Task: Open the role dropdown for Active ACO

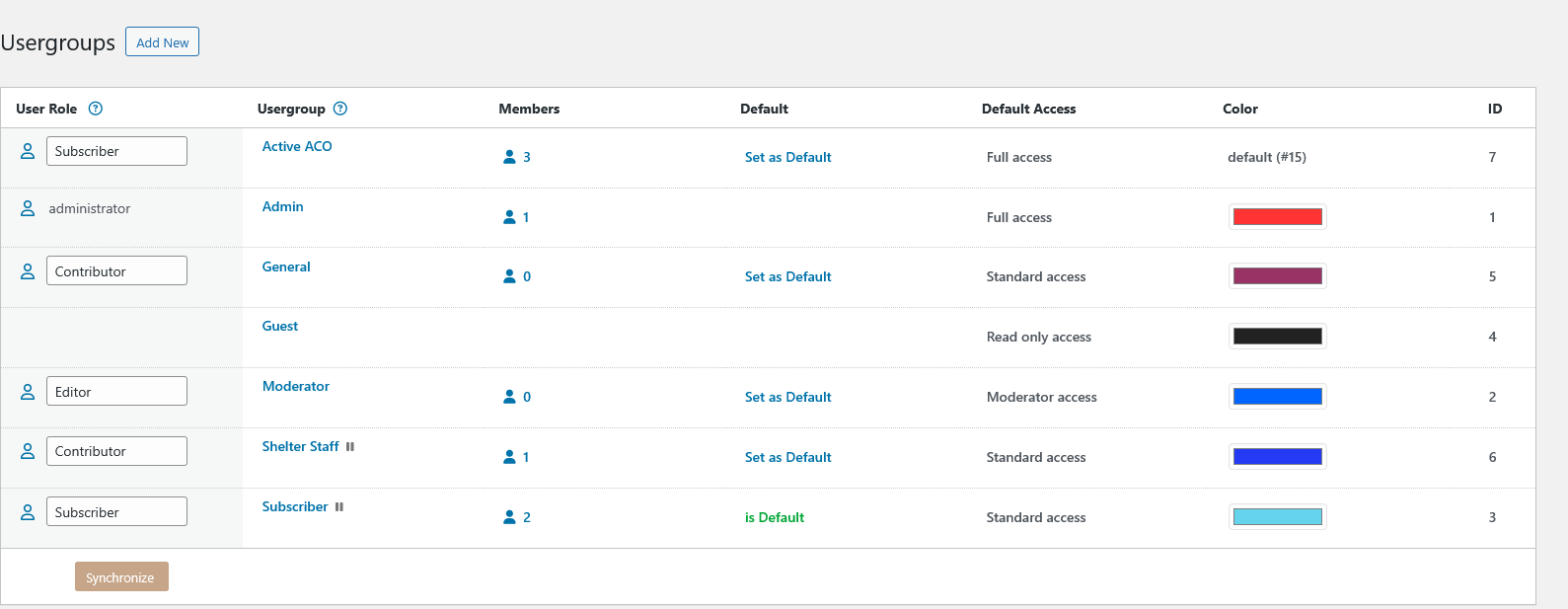Action: [x=116, y=151]
